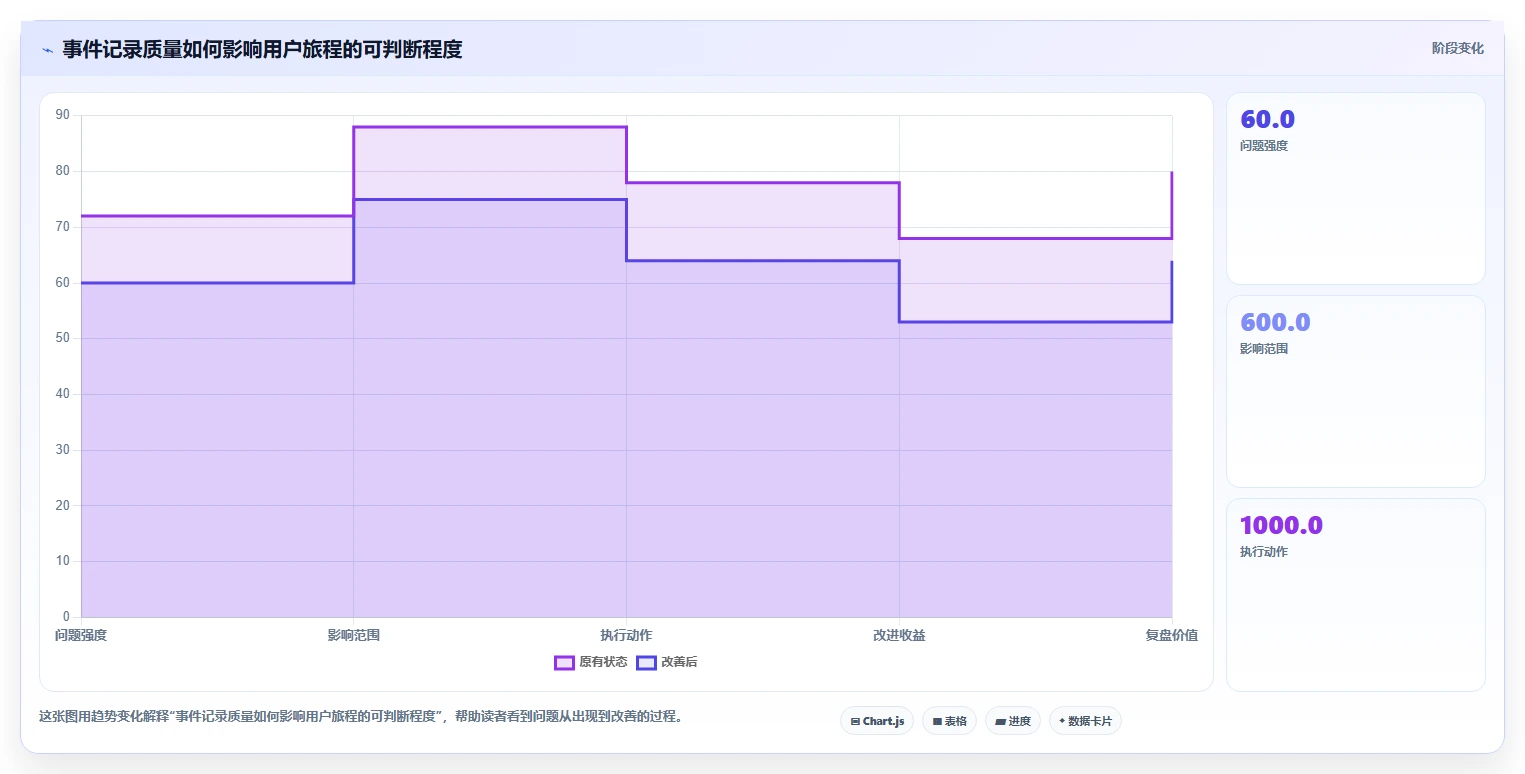
Task: Click the 阶段变化 label in header
Action: (x=1457, y=48)
